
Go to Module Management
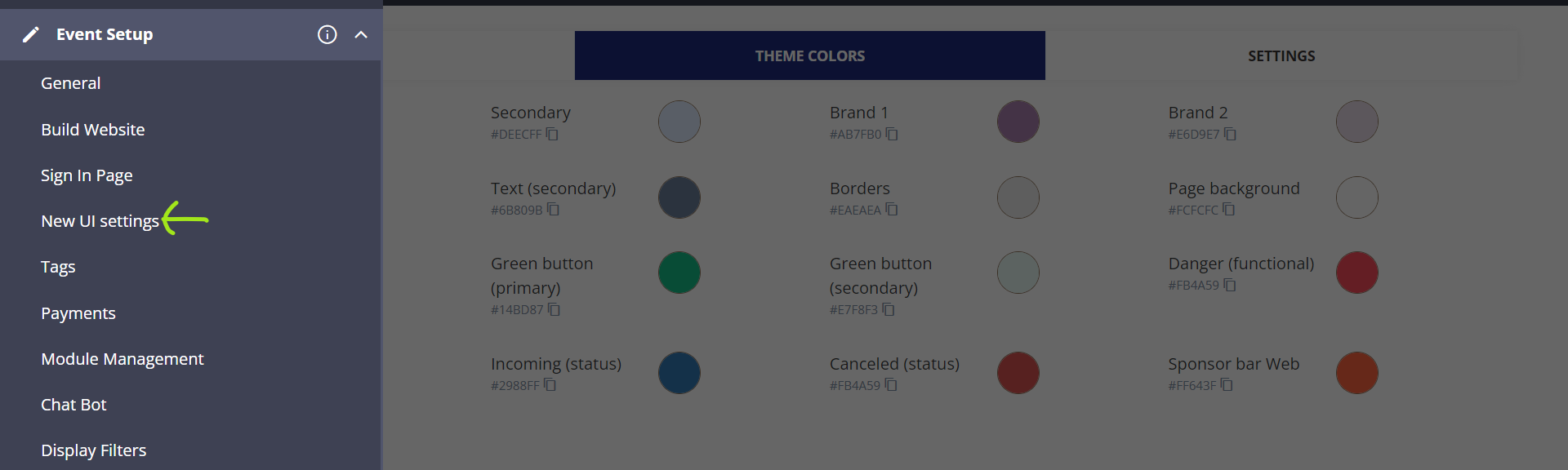[122, 359]
